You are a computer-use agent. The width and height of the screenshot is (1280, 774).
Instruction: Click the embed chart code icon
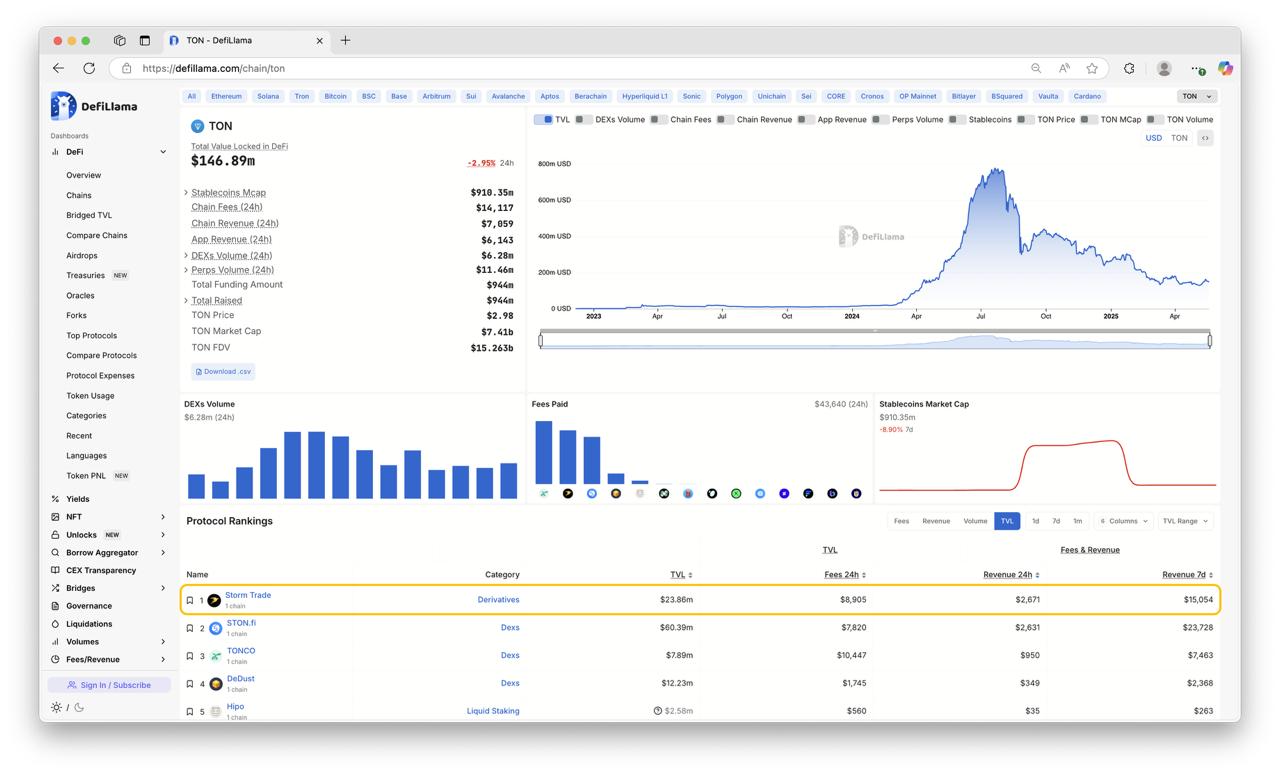tap(1205, 138)
